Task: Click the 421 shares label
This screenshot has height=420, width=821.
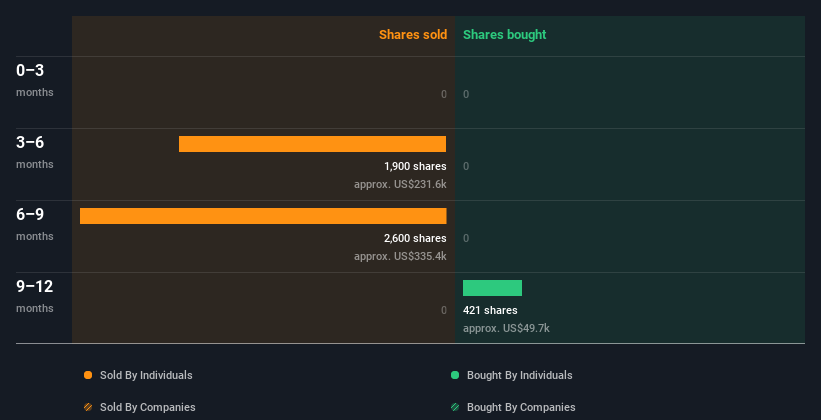Action: (x=490, y=310)
